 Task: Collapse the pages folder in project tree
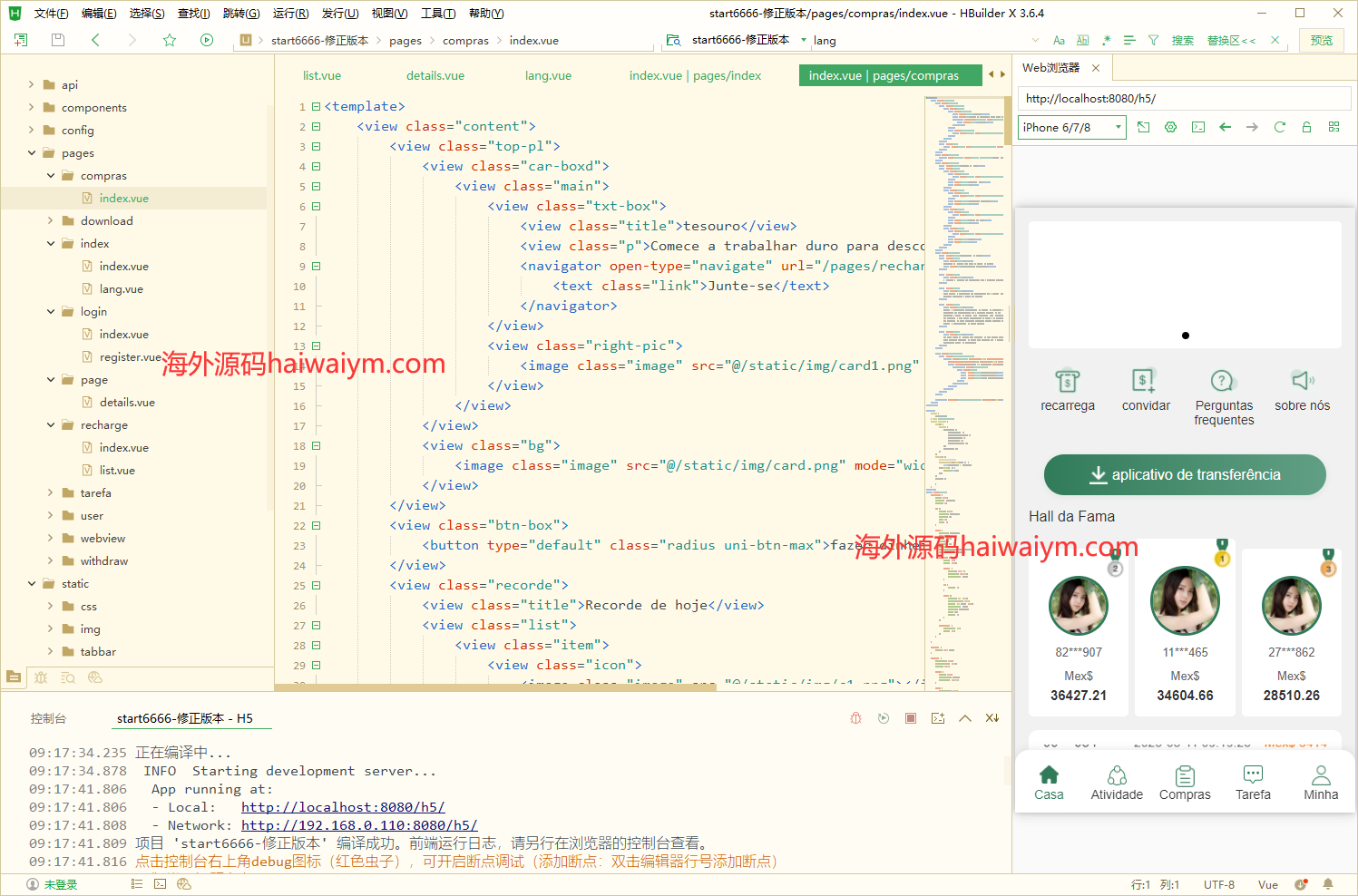[x=32, y=153]
